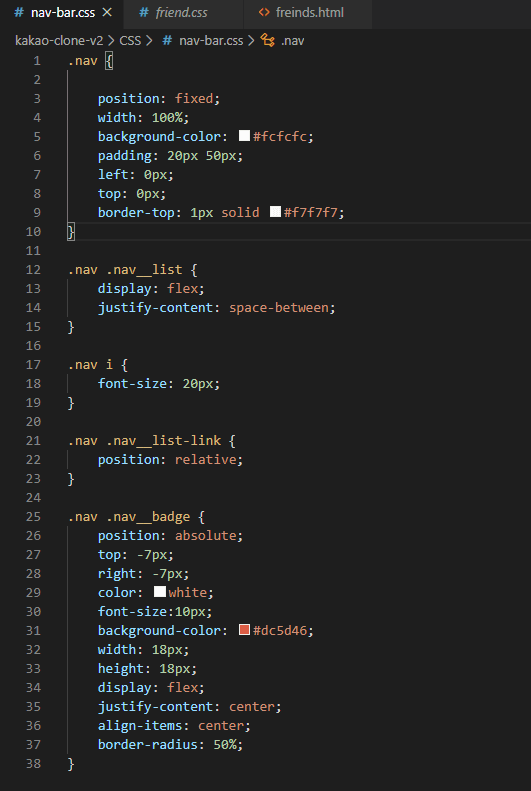Click nav-bar.css in the breadcrumb path
This screenshot has width=531, height=791.
(x=211, y=40)
